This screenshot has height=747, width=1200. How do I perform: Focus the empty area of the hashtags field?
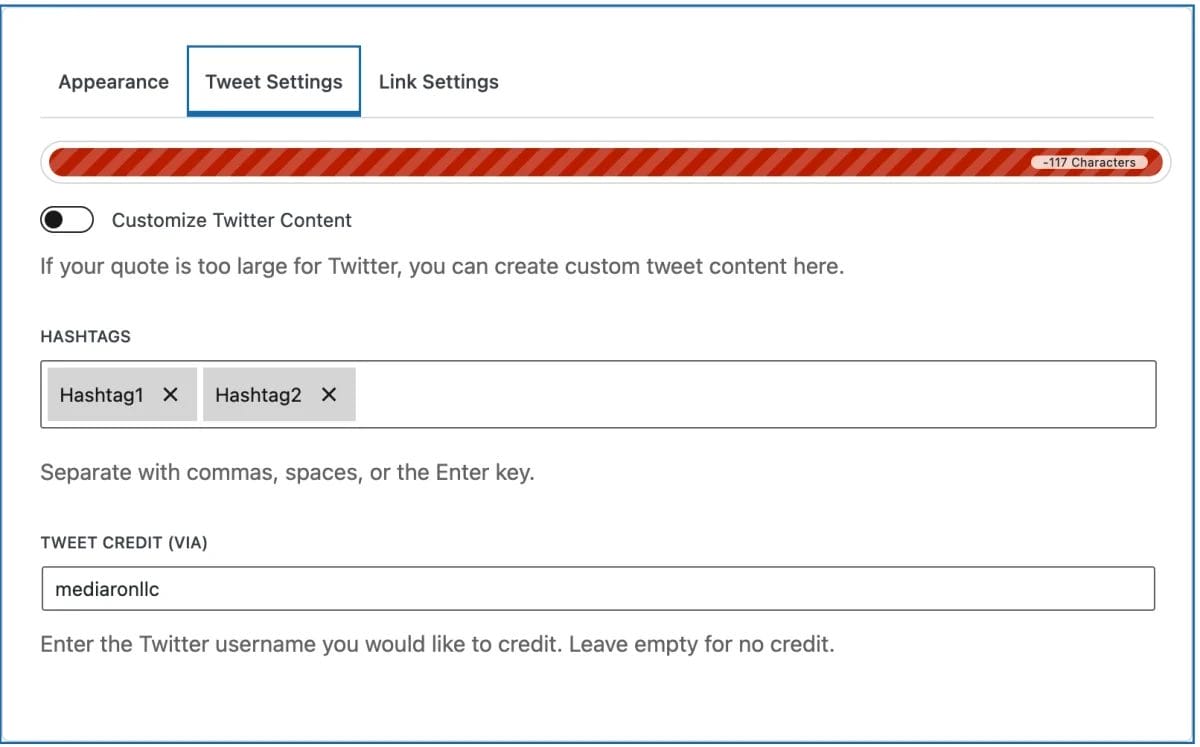750,395
